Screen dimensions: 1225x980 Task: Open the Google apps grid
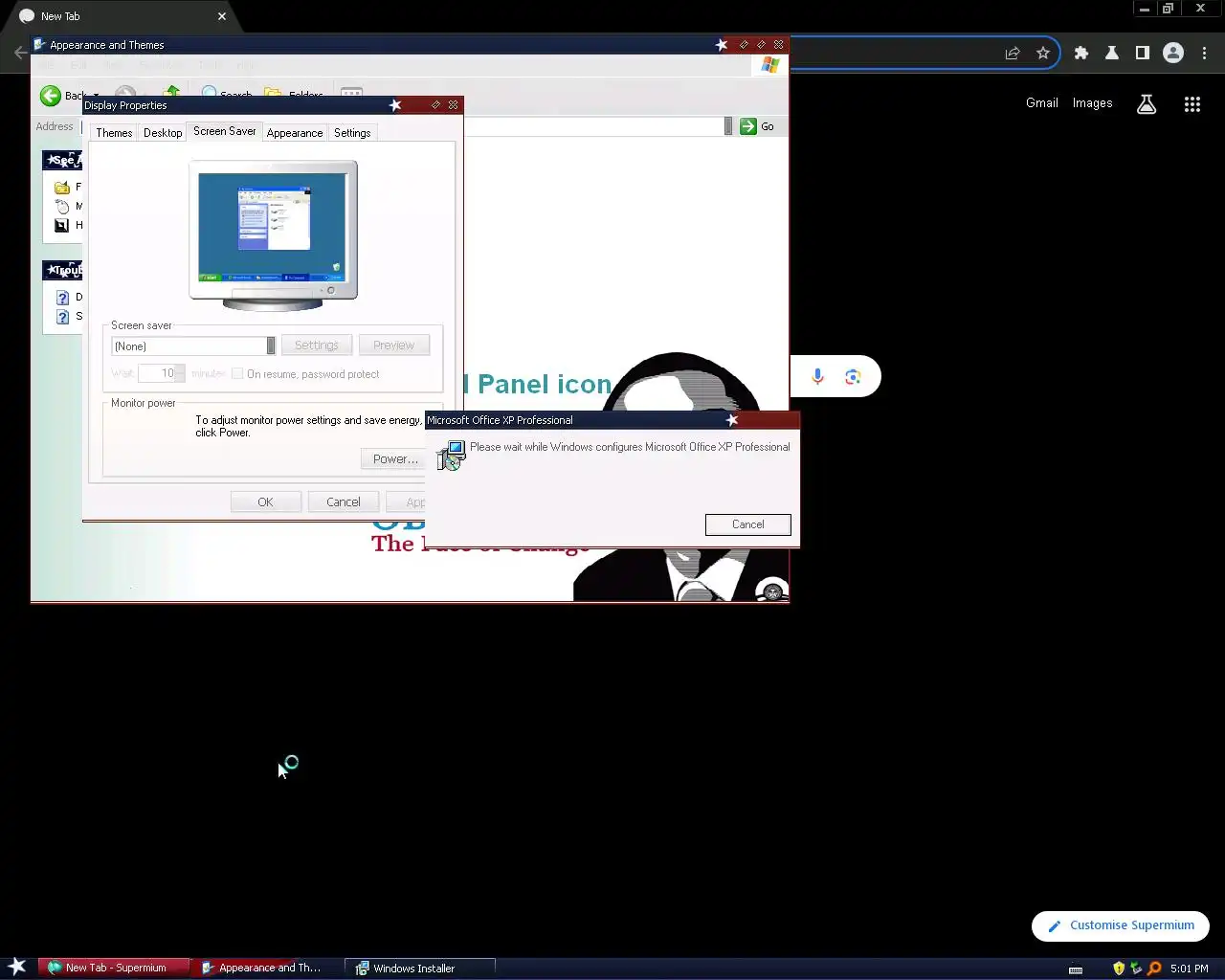(1192, 104)
